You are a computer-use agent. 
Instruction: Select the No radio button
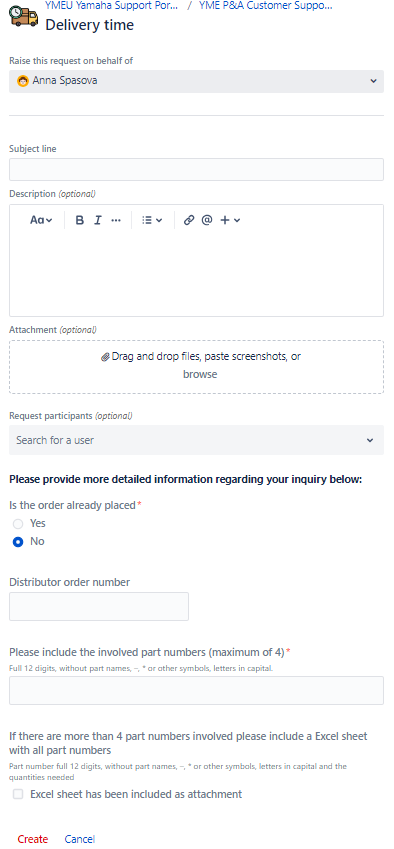click(18, 541)
